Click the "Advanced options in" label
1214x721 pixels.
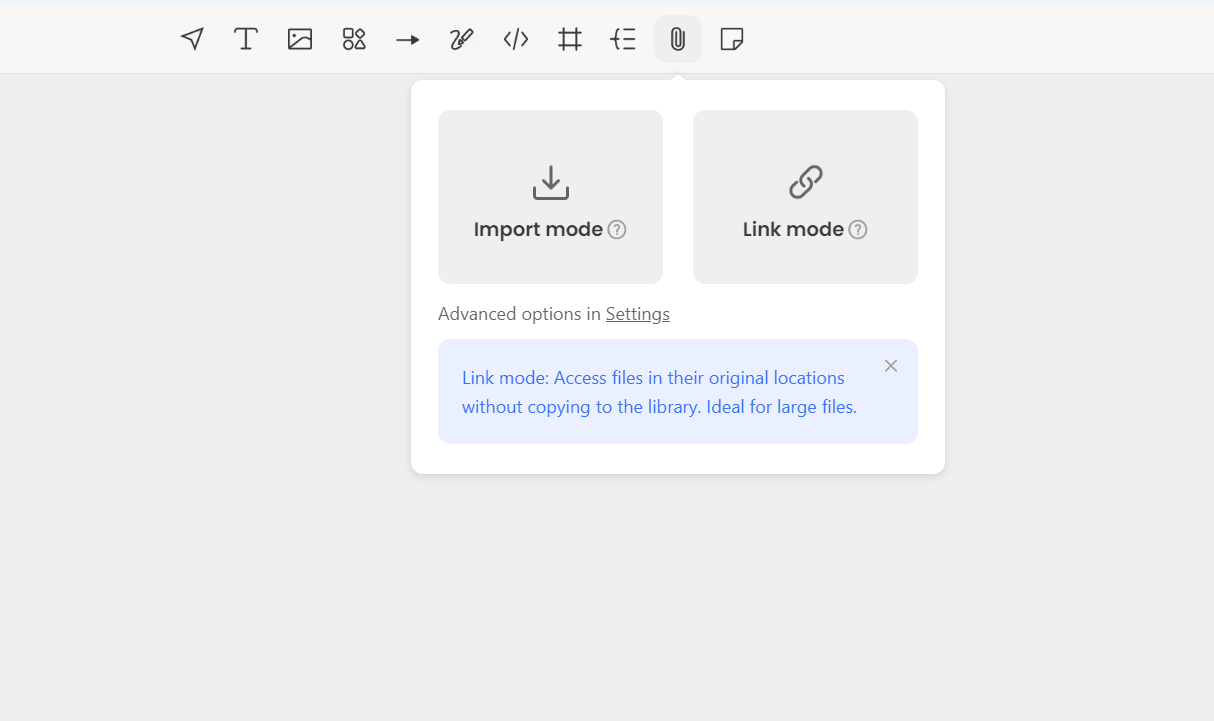(x=520, y=314)
